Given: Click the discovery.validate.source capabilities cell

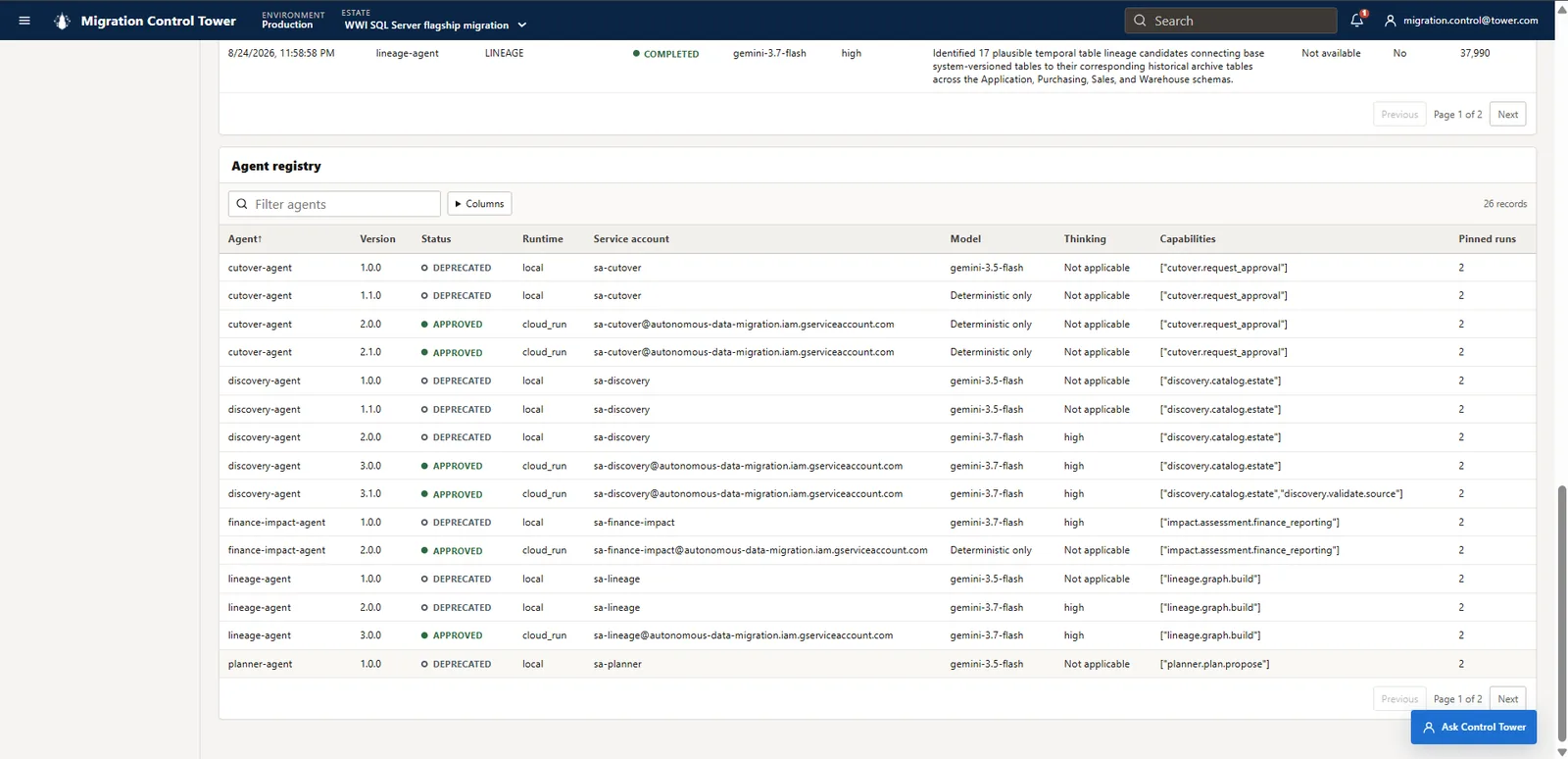Looking at the screenshot, I should pyautogui.click(x=1281, y=494).
